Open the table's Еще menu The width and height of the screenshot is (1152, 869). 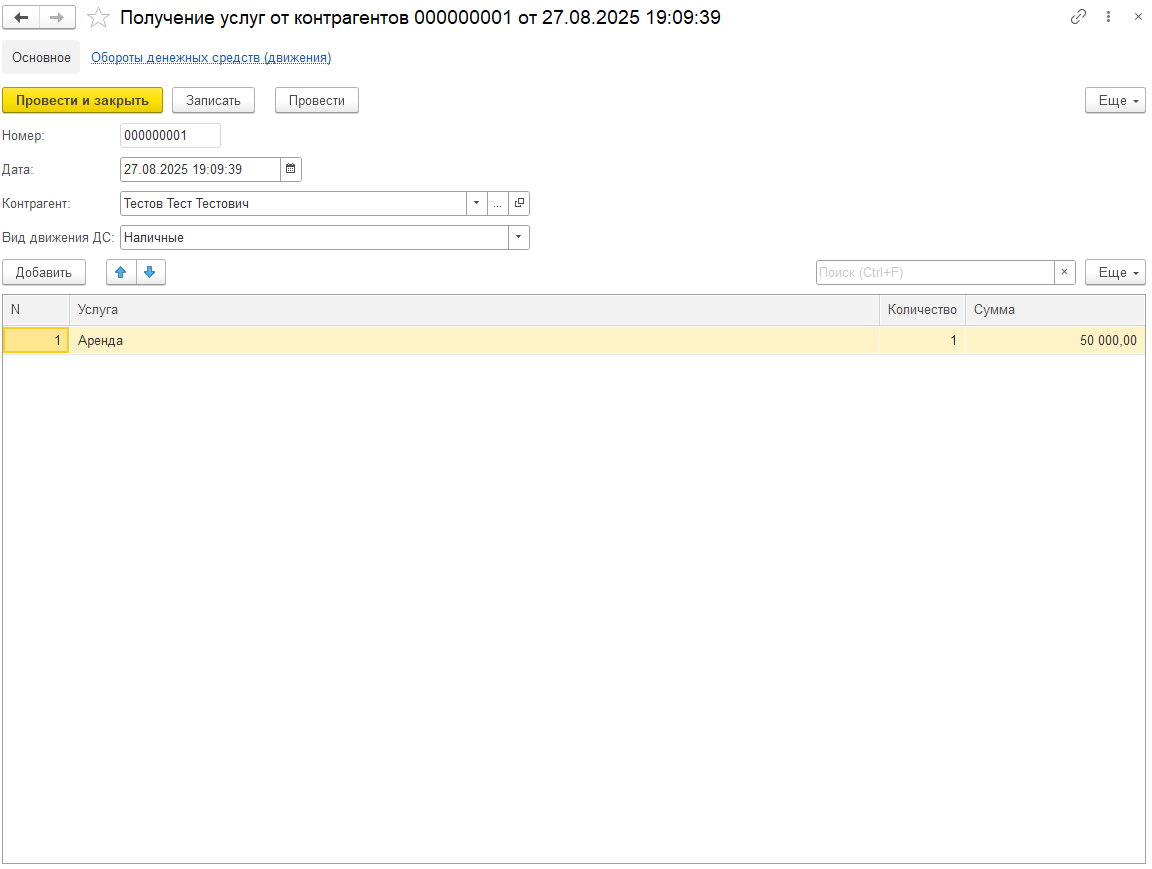pos(1115,272)
